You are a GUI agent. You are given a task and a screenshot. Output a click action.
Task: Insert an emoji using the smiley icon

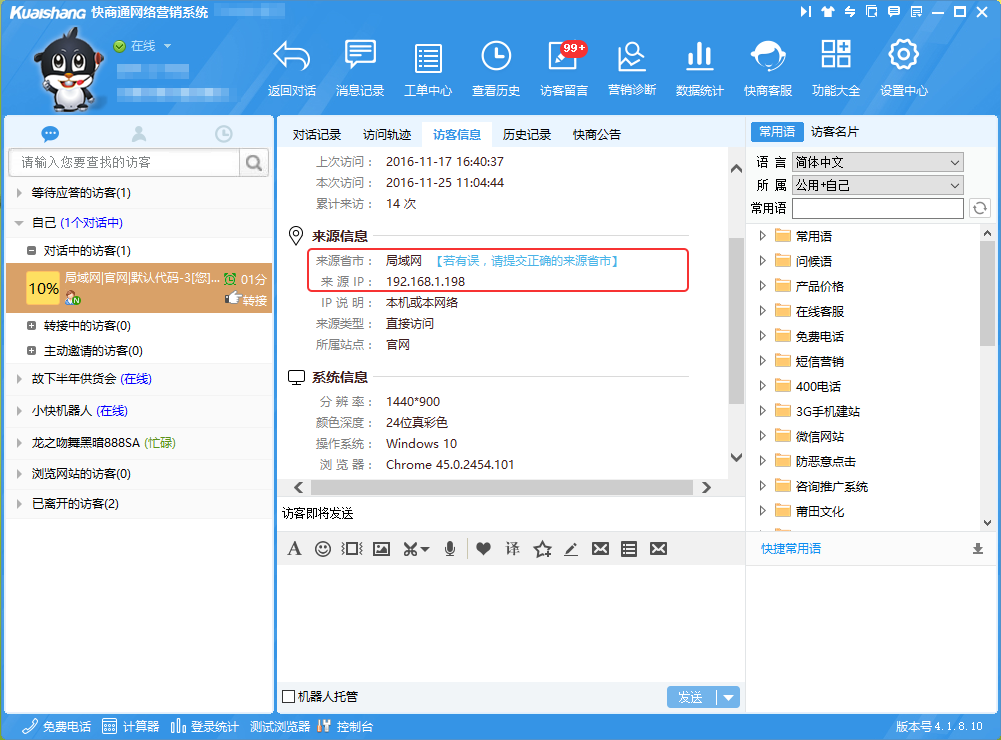[x=323, y=549]
